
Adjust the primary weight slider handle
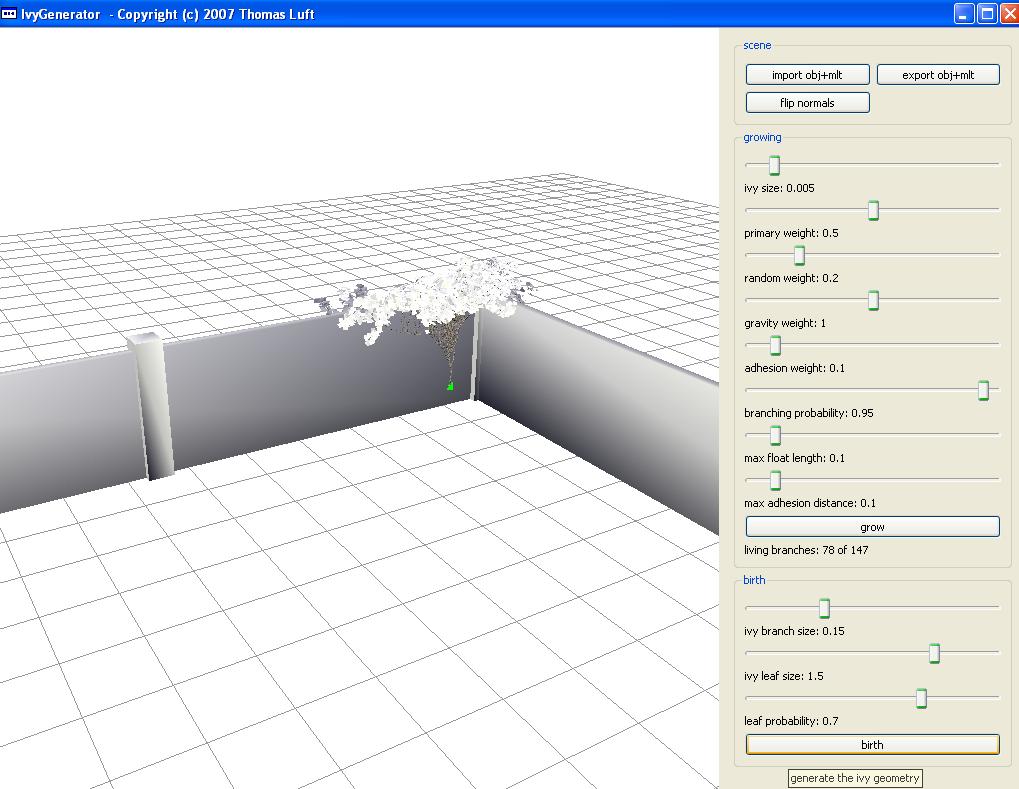pyautogui.click(x=873, y=210)
